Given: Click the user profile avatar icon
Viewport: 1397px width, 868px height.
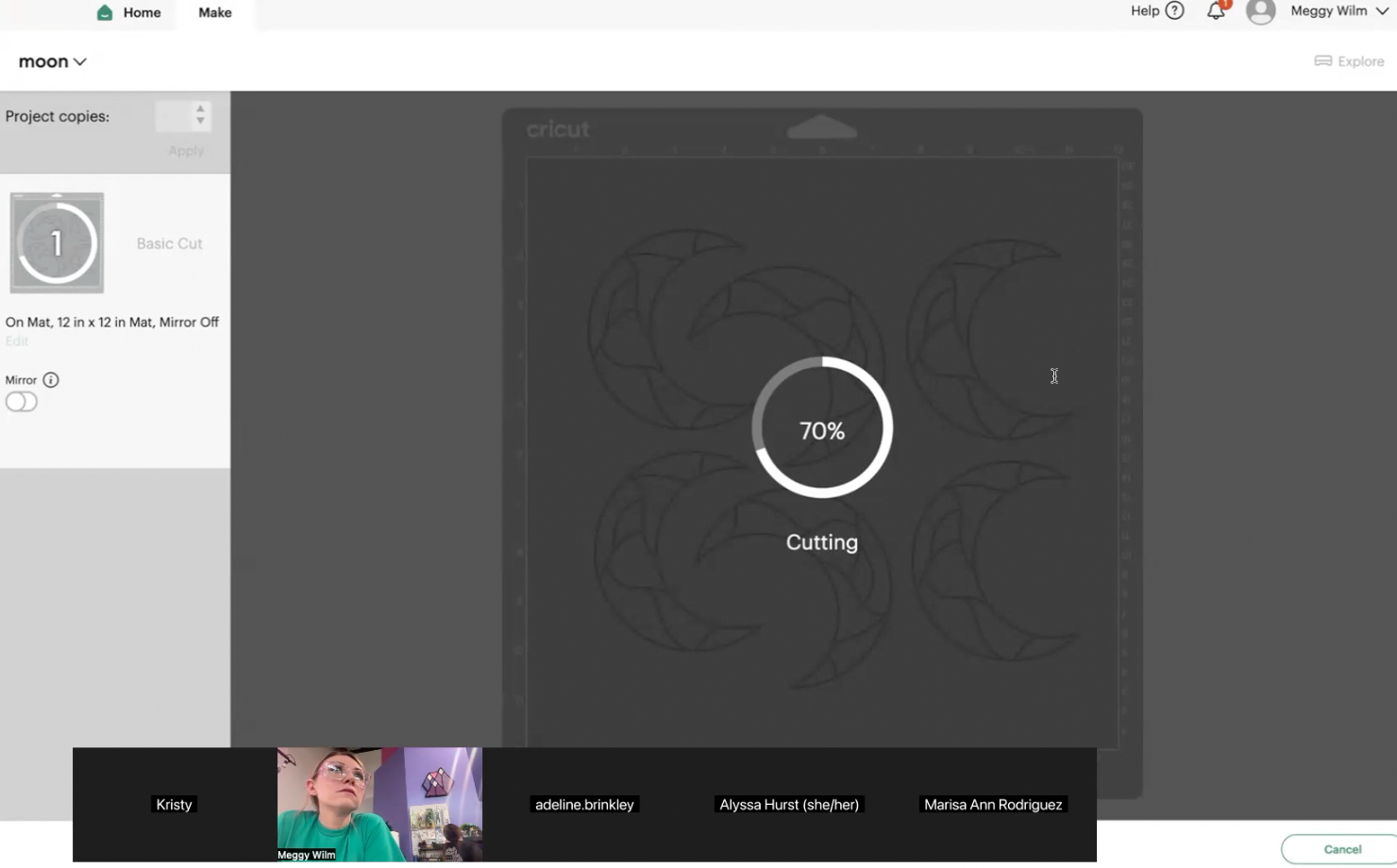Looking at the screenshot, I should [x=1261, y=11].
